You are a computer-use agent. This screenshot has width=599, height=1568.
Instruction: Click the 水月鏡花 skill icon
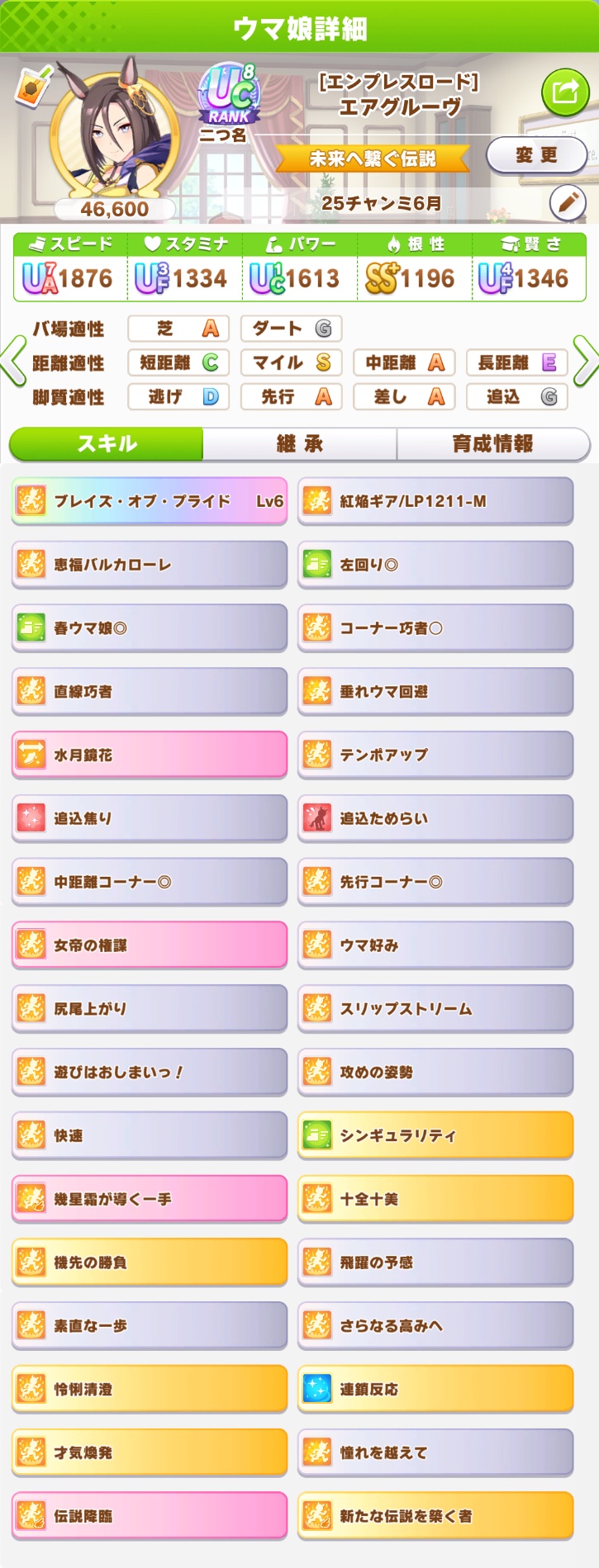[x=31, y=755]
